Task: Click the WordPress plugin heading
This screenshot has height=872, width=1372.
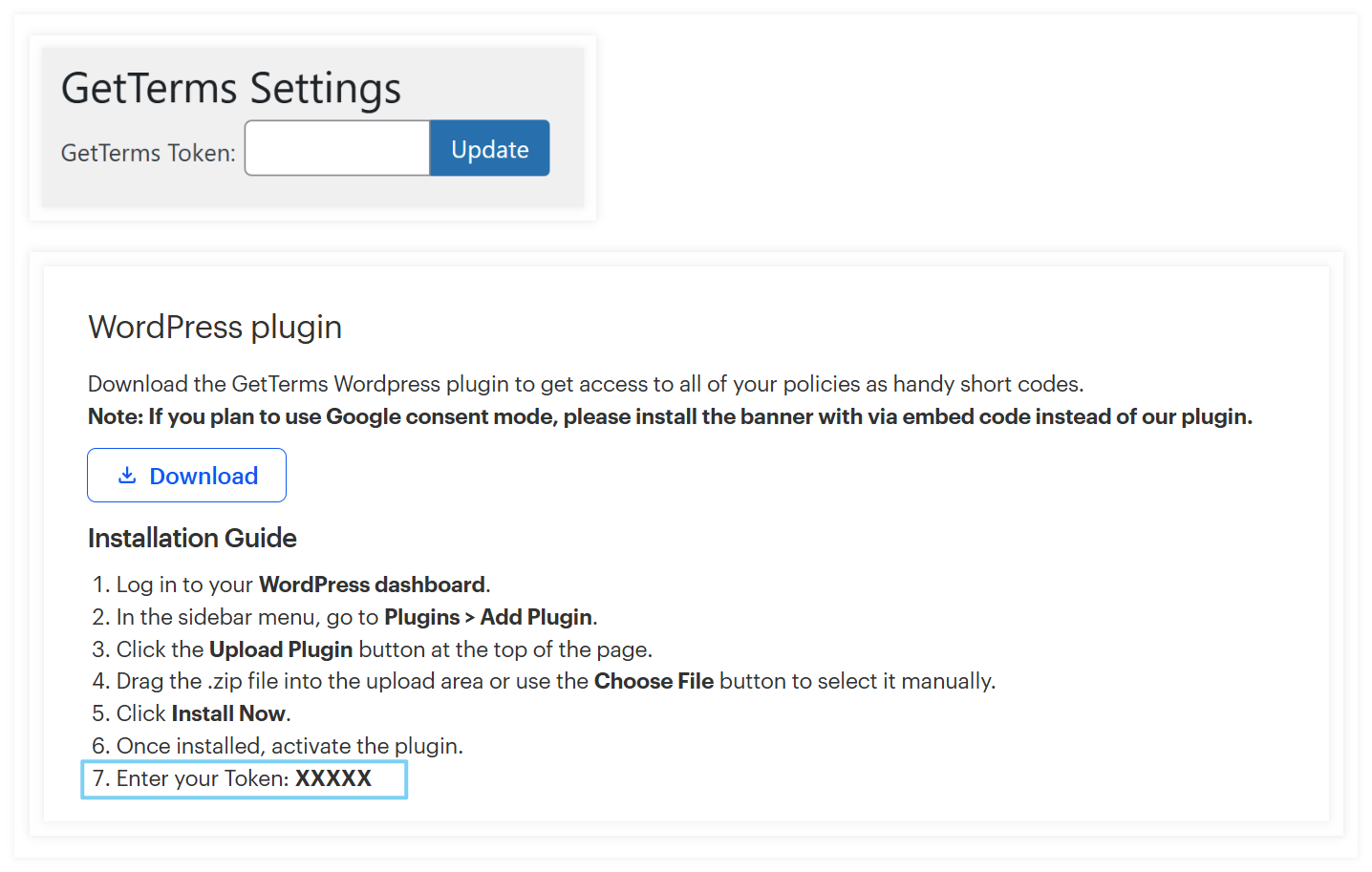Action: click(x=215, y=328)
